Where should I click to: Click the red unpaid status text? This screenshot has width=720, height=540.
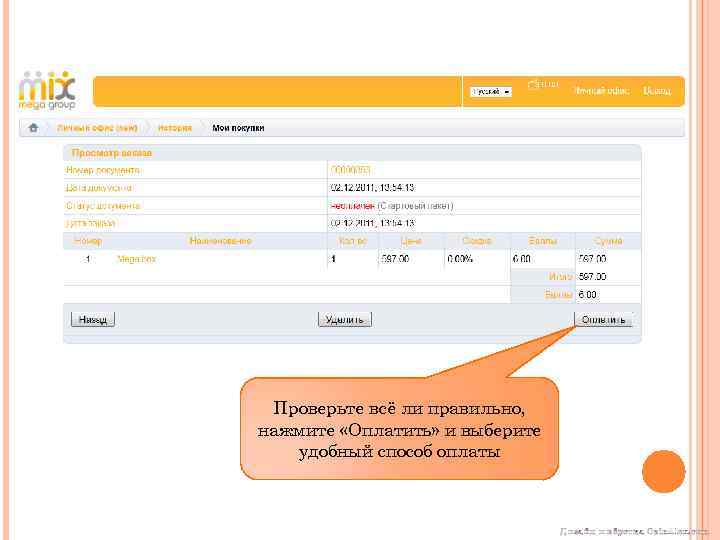[353, 206]
